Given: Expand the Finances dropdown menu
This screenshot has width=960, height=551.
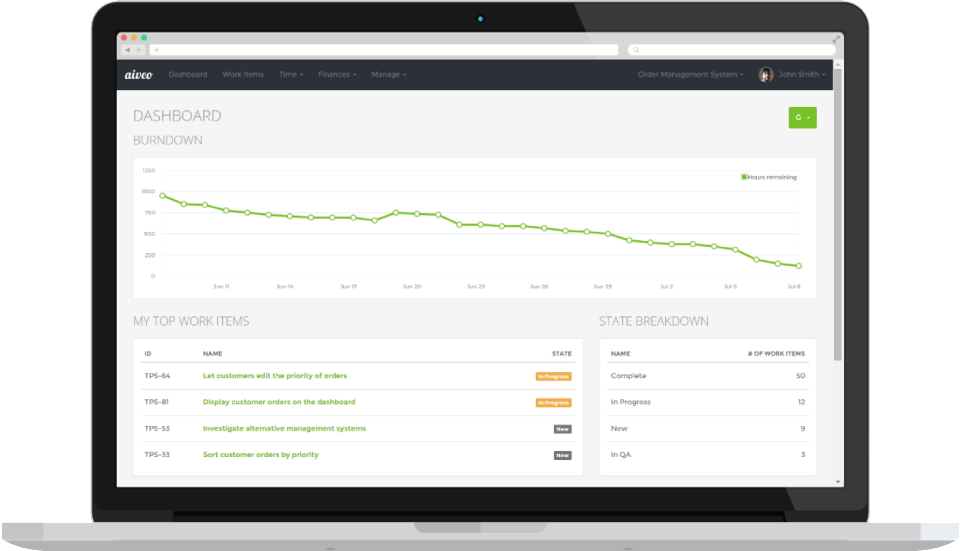Looking at the screenshot, I should (337, 75).
